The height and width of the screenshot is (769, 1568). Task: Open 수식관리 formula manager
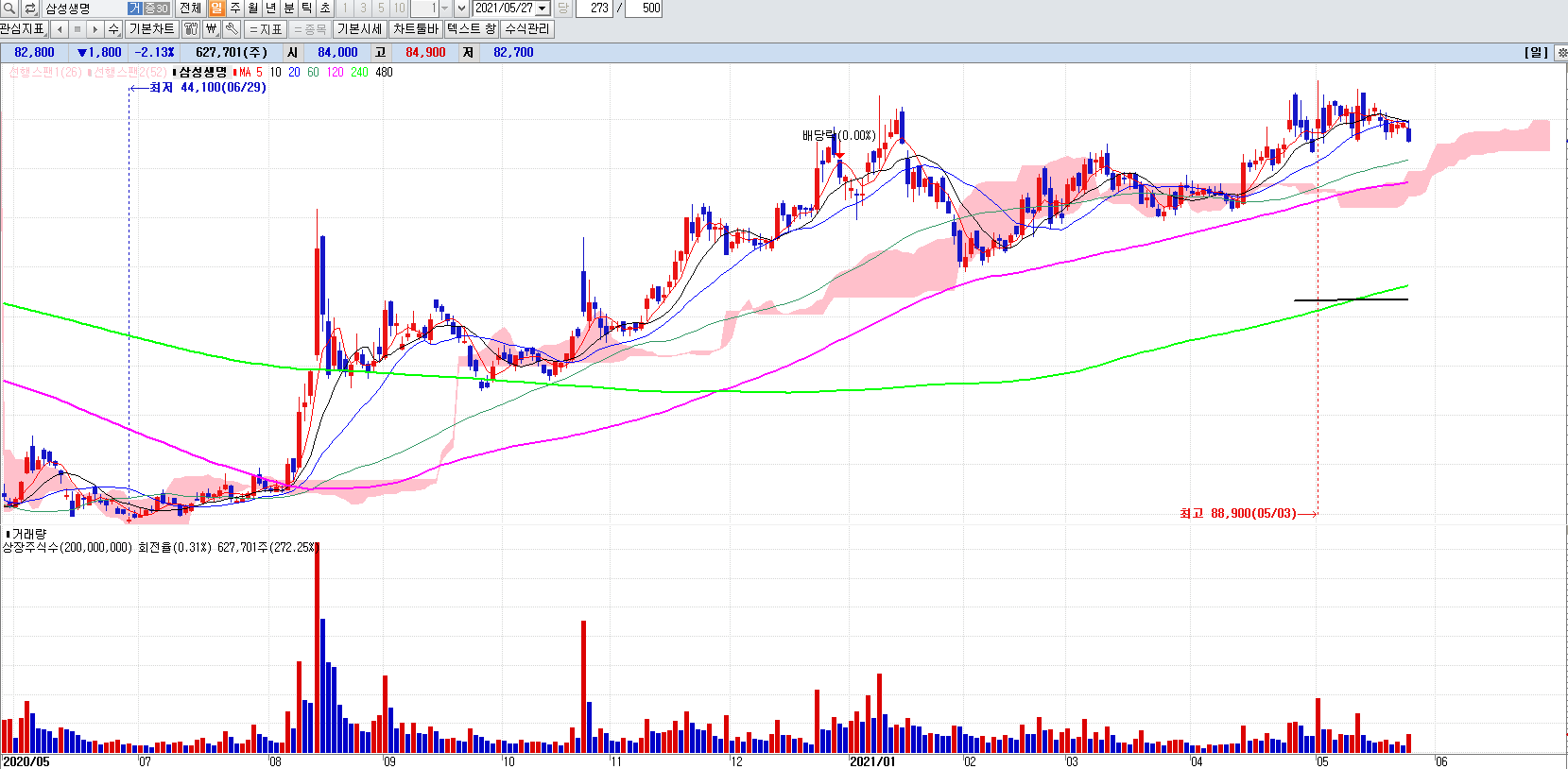(527, 29)
